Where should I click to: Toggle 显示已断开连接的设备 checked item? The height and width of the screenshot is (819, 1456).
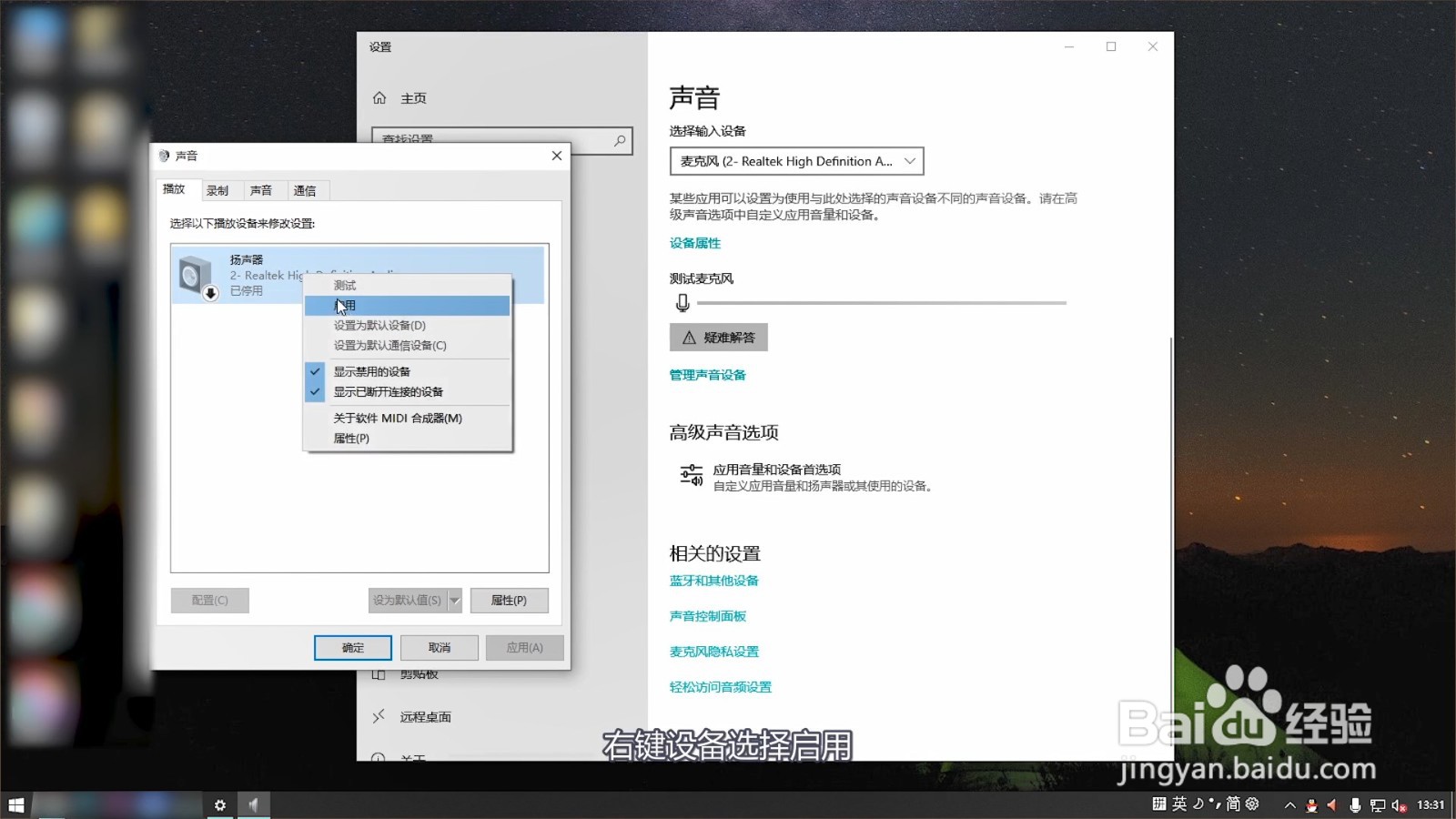pos(407,391)
